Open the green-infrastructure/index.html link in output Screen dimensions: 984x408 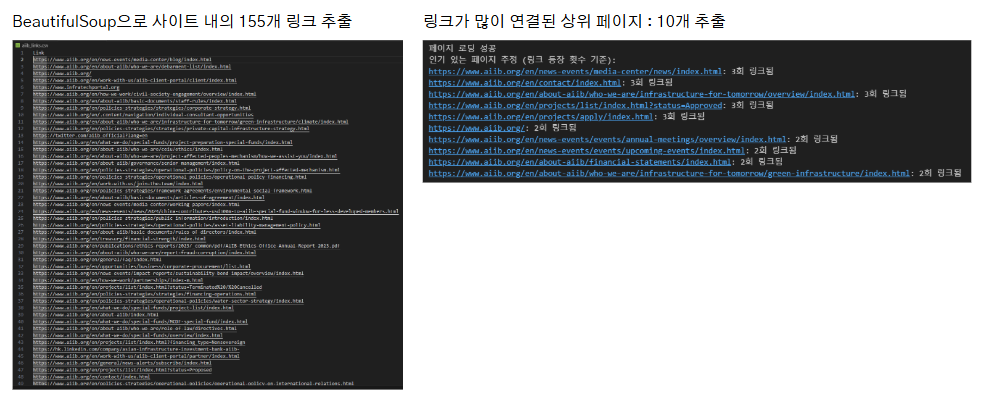(669, 173)
